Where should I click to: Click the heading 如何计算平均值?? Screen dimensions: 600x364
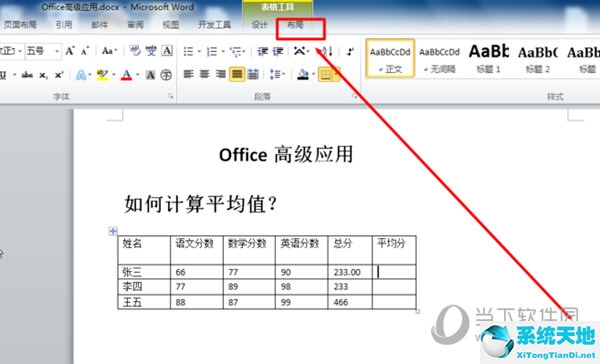click(x=201, y=204)
